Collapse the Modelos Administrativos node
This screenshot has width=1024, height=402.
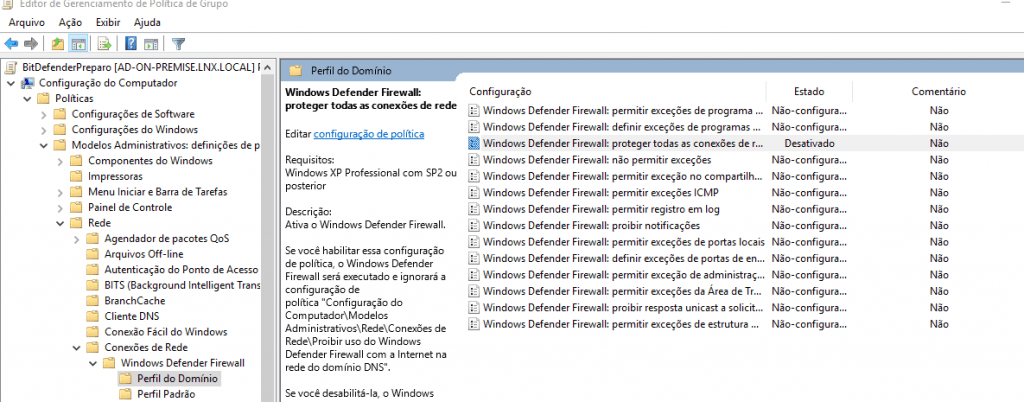point(44,146)
